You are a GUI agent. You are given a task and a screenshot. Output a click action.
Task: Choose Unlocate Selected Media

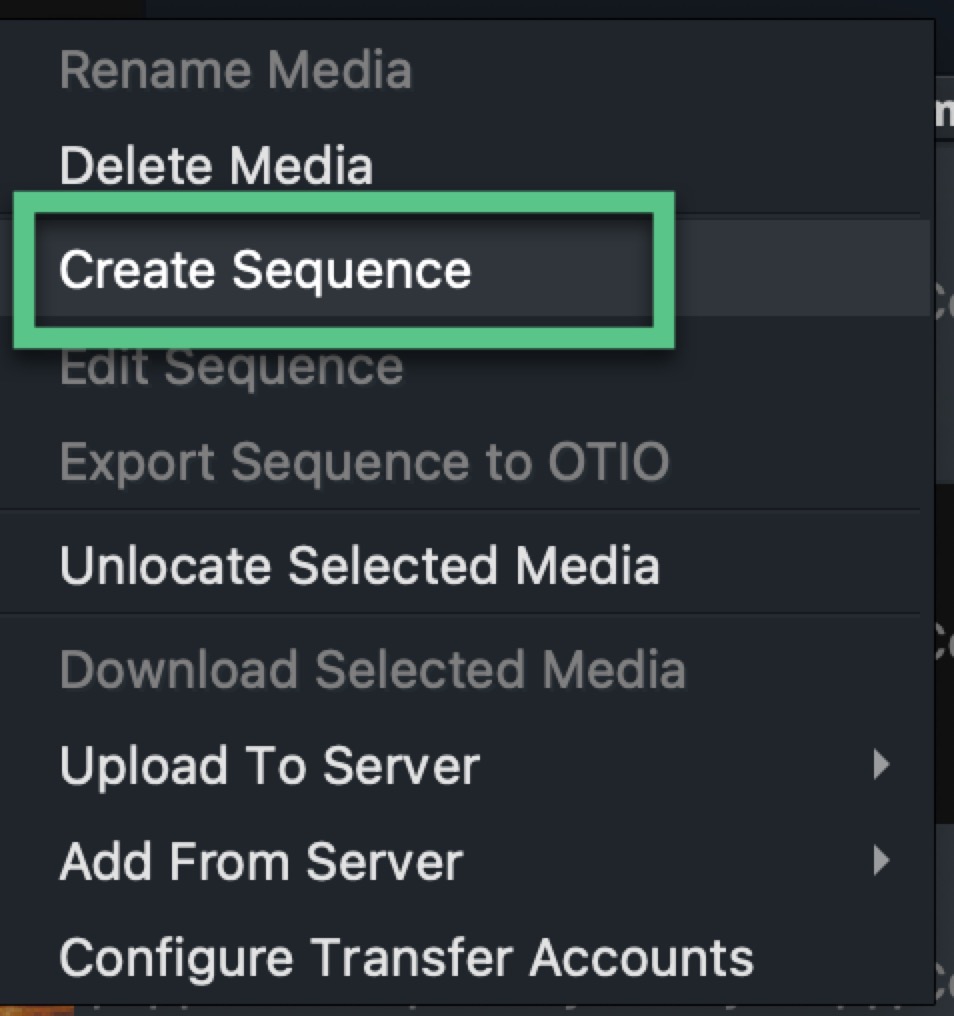tap(359, 565)
